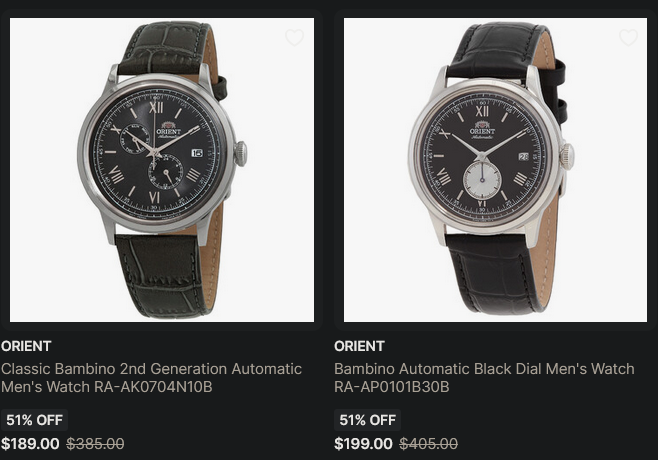Open the Bambino Black Dial watch product image
658x460 pixels.
pyautogui.click(x=495, y=170)
